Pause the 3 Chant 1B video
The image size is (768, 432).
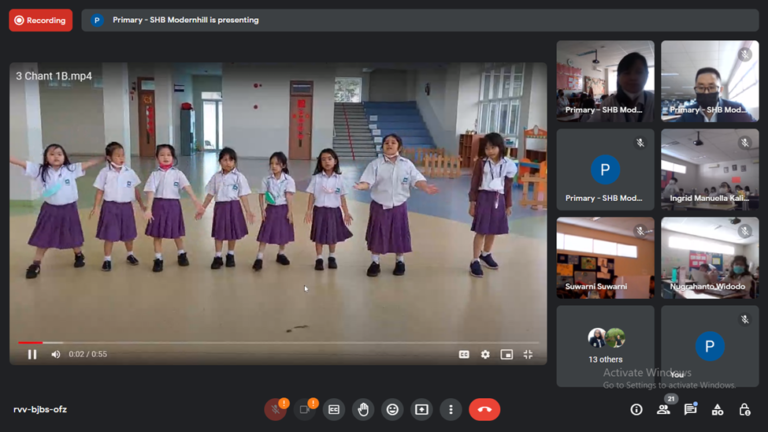pos(32,354)
